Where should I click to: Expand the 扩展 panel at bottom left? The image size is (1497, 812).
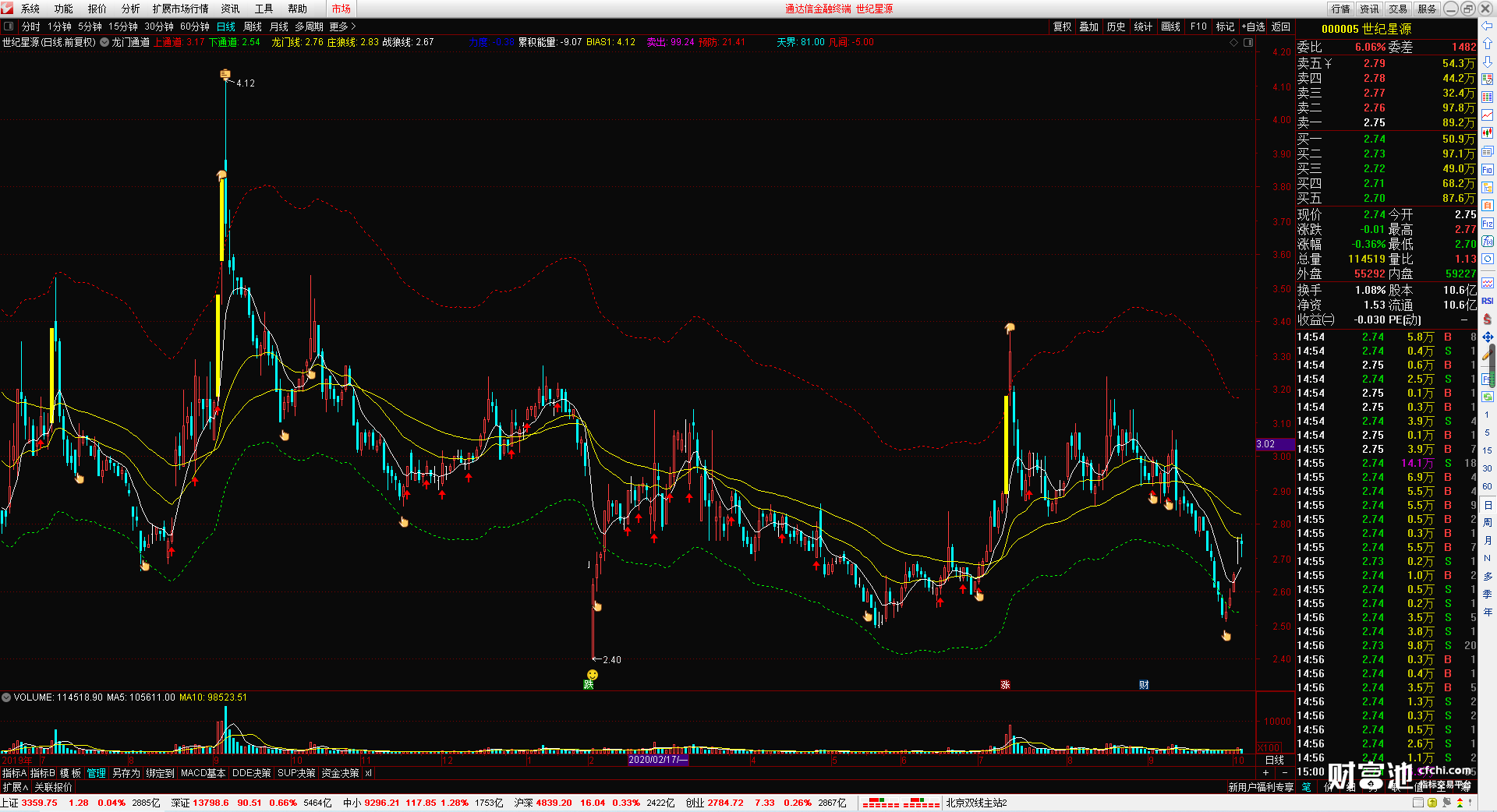15,787
